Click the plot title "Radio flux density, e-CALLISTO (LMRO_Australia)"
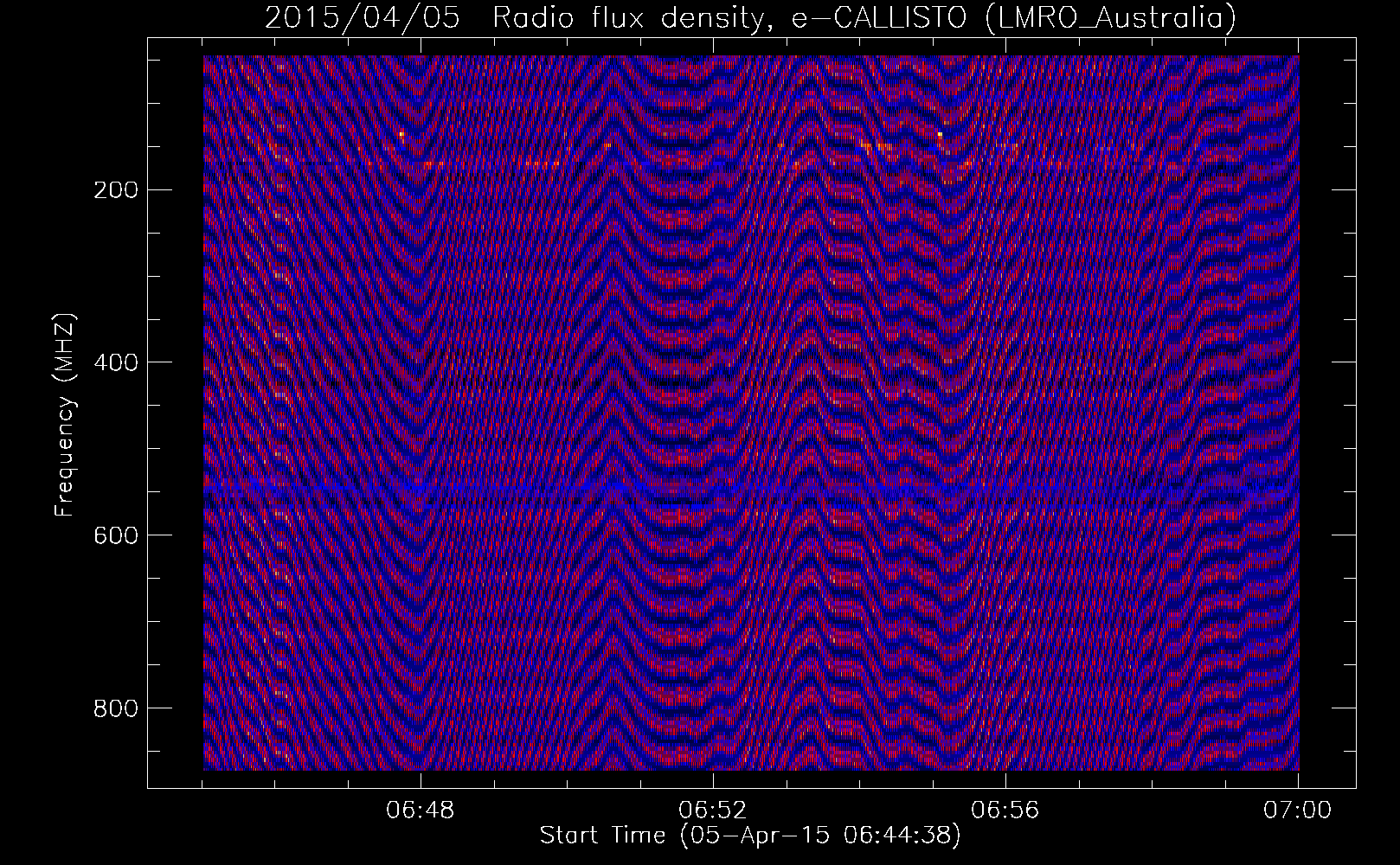The image size is (1400, 865). [864, 17]
